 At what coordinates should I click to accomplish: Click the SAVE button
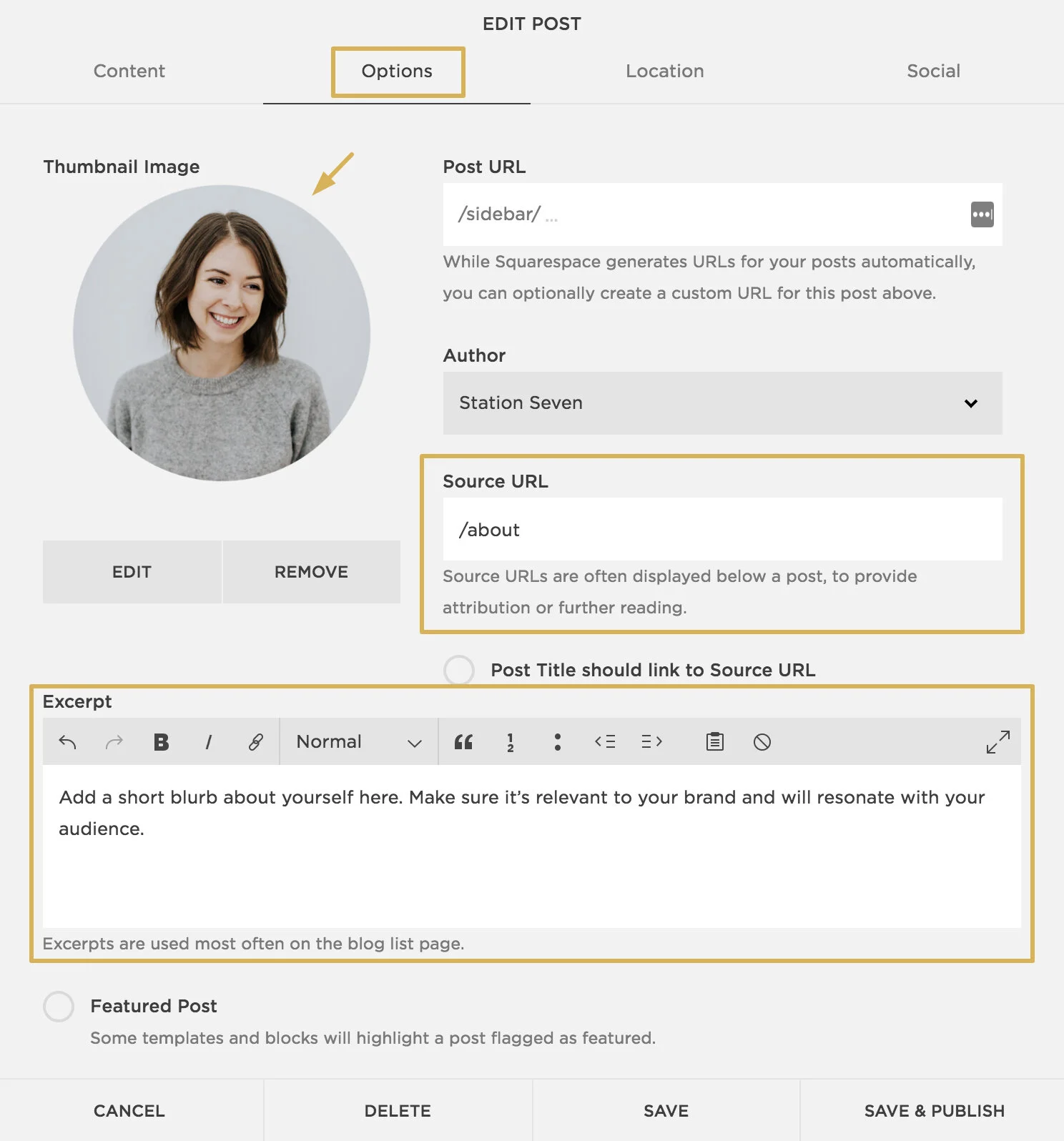tap(666, 1111)
